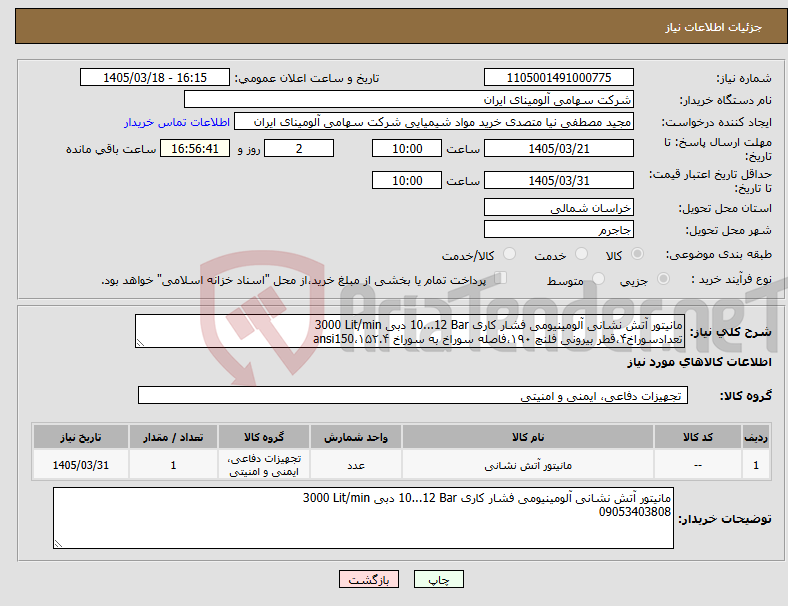This screenshot has height=606, width=788.
Task: Click the ردیف column header
Action: pos(755,437)
